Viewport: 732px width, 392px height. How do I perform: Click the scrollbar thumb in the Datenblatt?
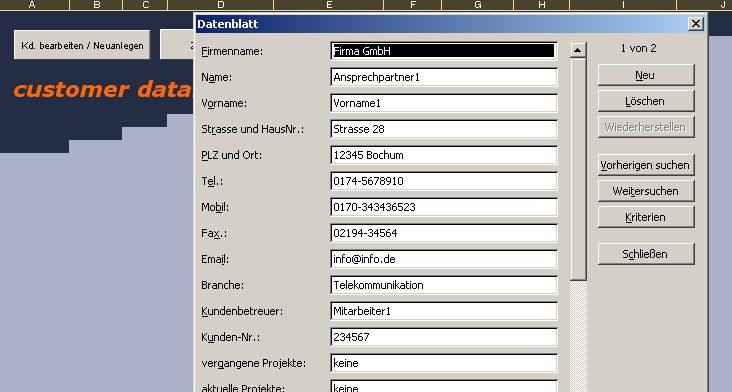(x=578, y=169)
